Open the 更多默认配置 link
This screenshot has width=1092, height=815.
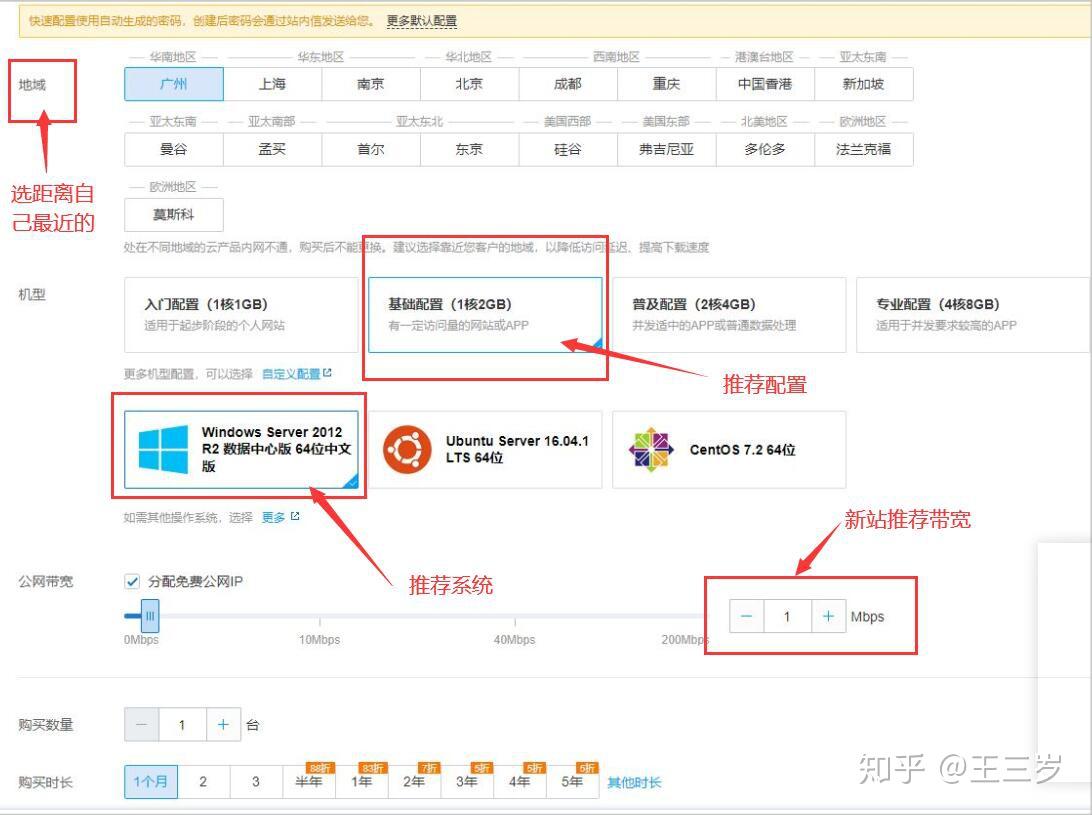point(422,21)
